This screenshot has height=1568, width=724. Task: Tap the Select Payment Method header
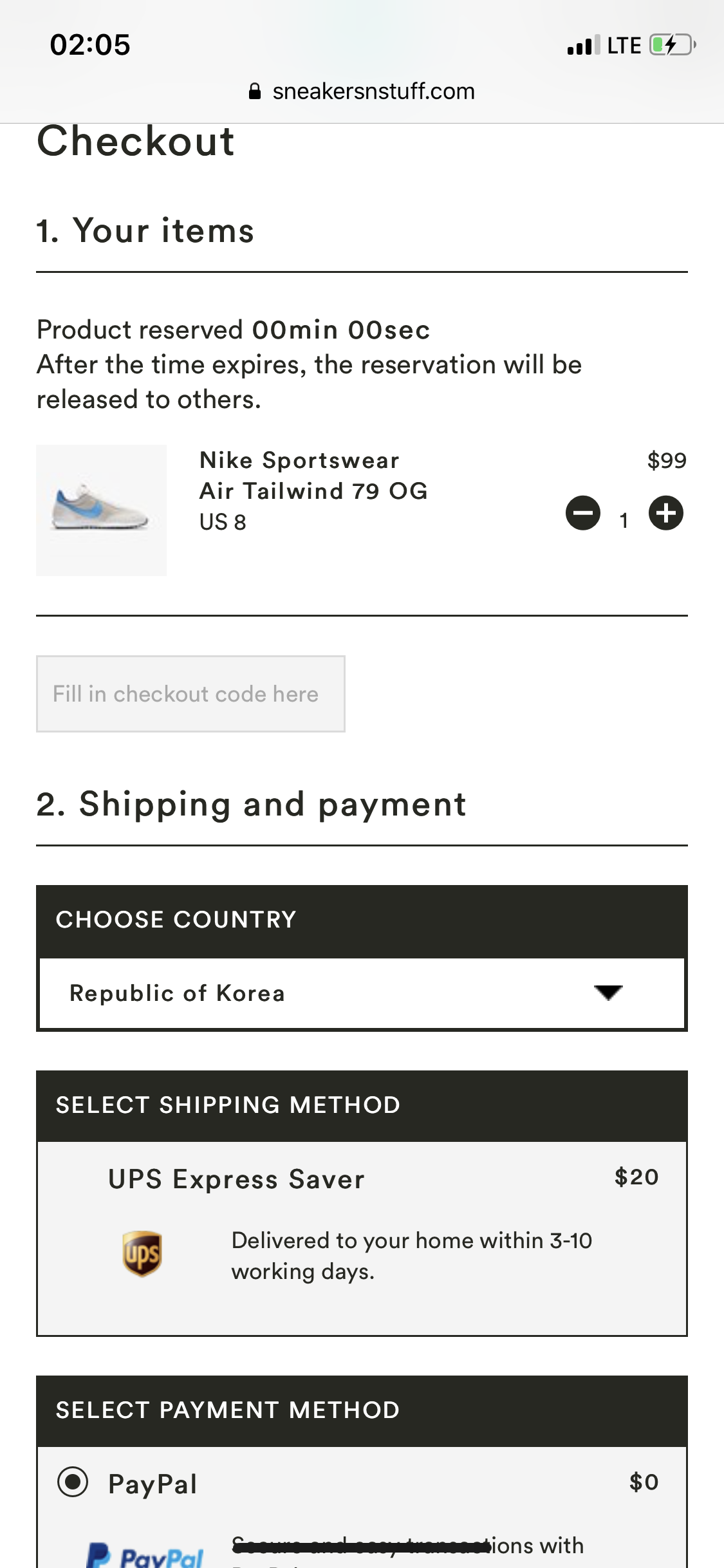[228, 1410]
